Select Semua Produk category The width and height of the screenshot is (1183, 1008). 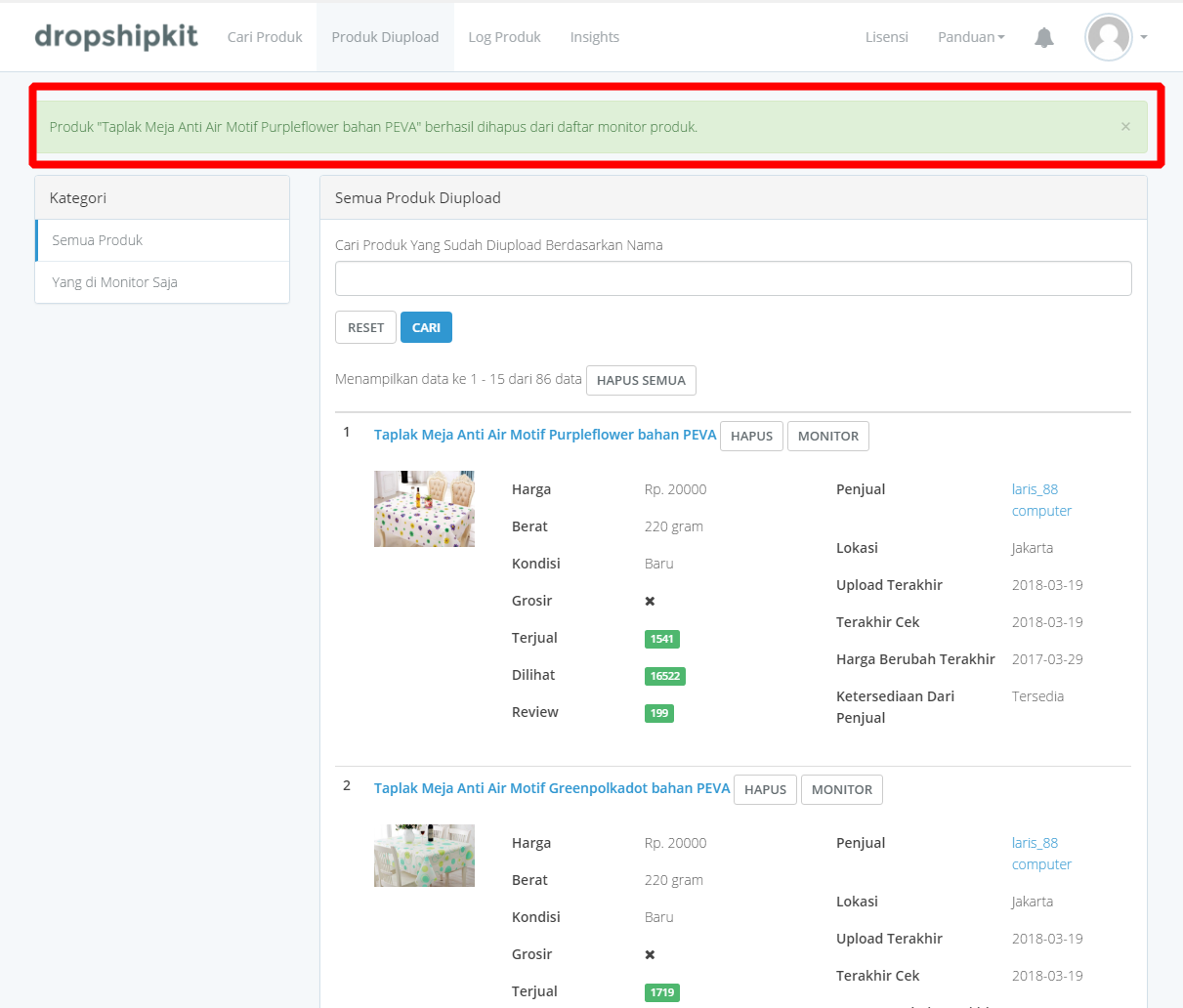pos(98,240)
